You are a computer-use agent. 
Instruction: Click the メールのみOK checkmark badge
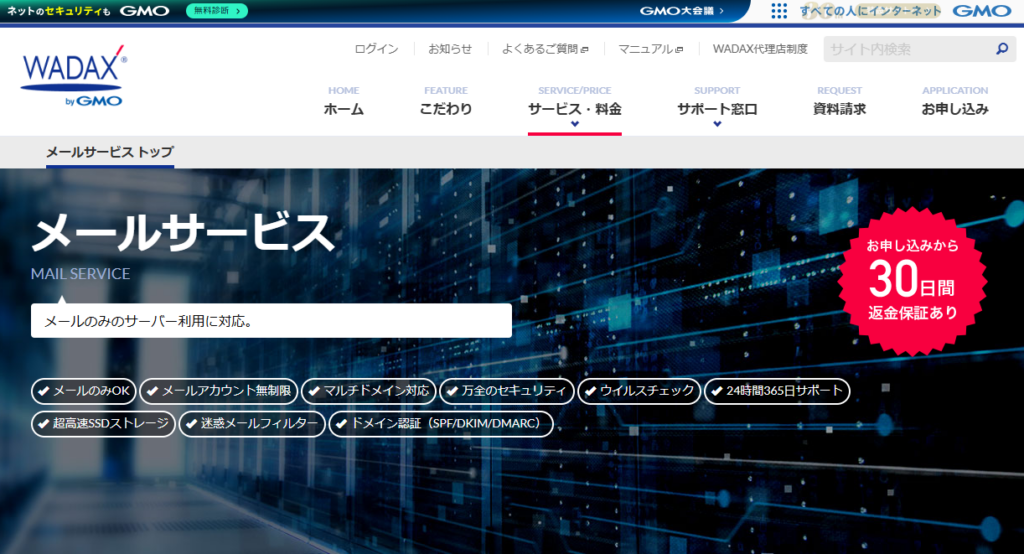(84, 390)
